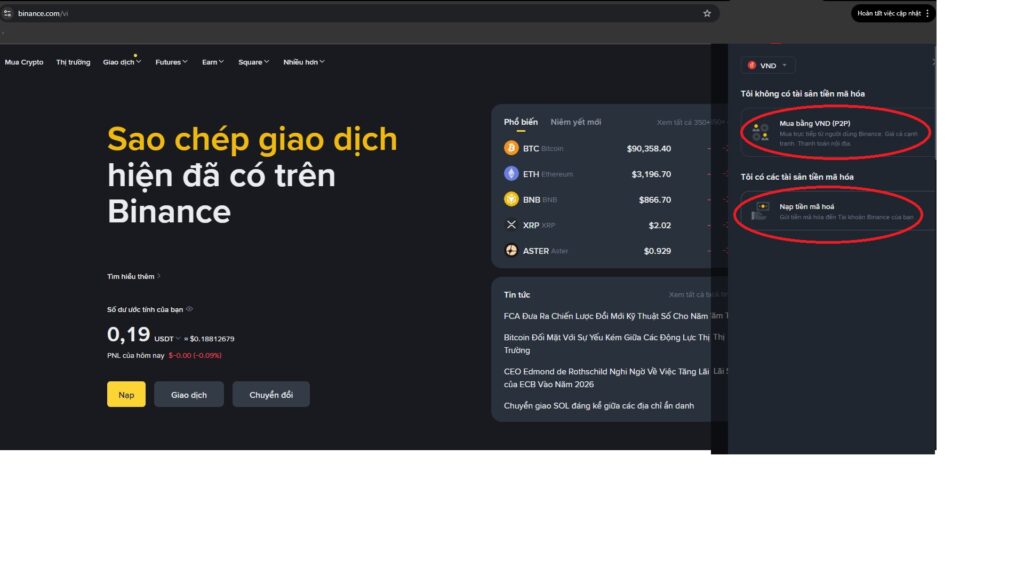Click the Chuyển đổi button
Image resolution: width=1024 pixels, height=576 pixels.
click(x=271, y=394)
